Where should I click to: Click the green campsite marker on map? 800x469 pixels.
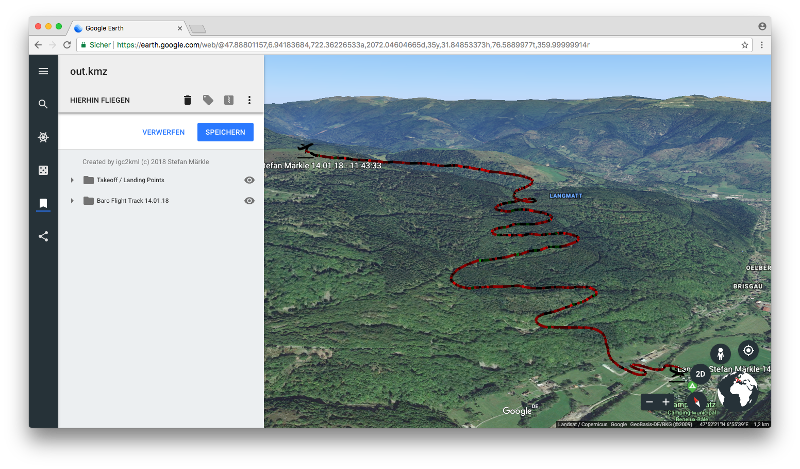tap(692, 386)
